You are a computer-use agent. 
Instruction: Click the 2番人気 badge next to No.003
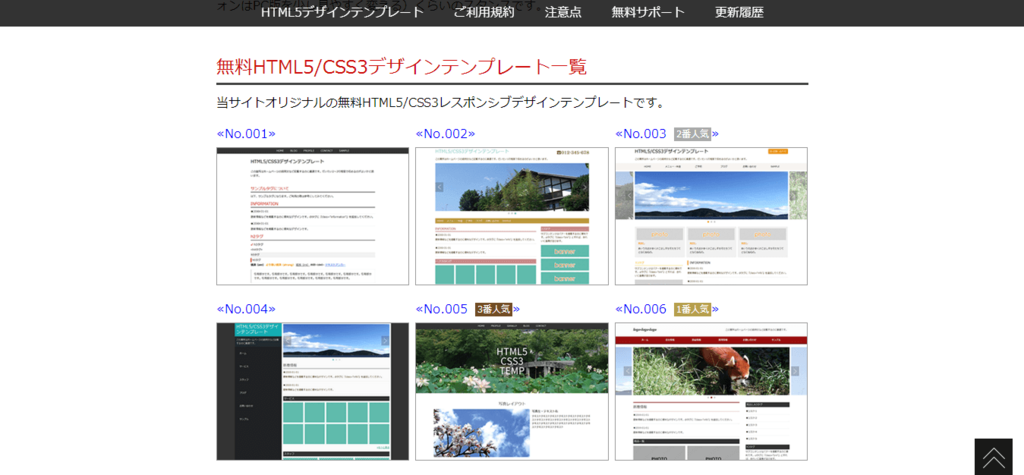692,134
